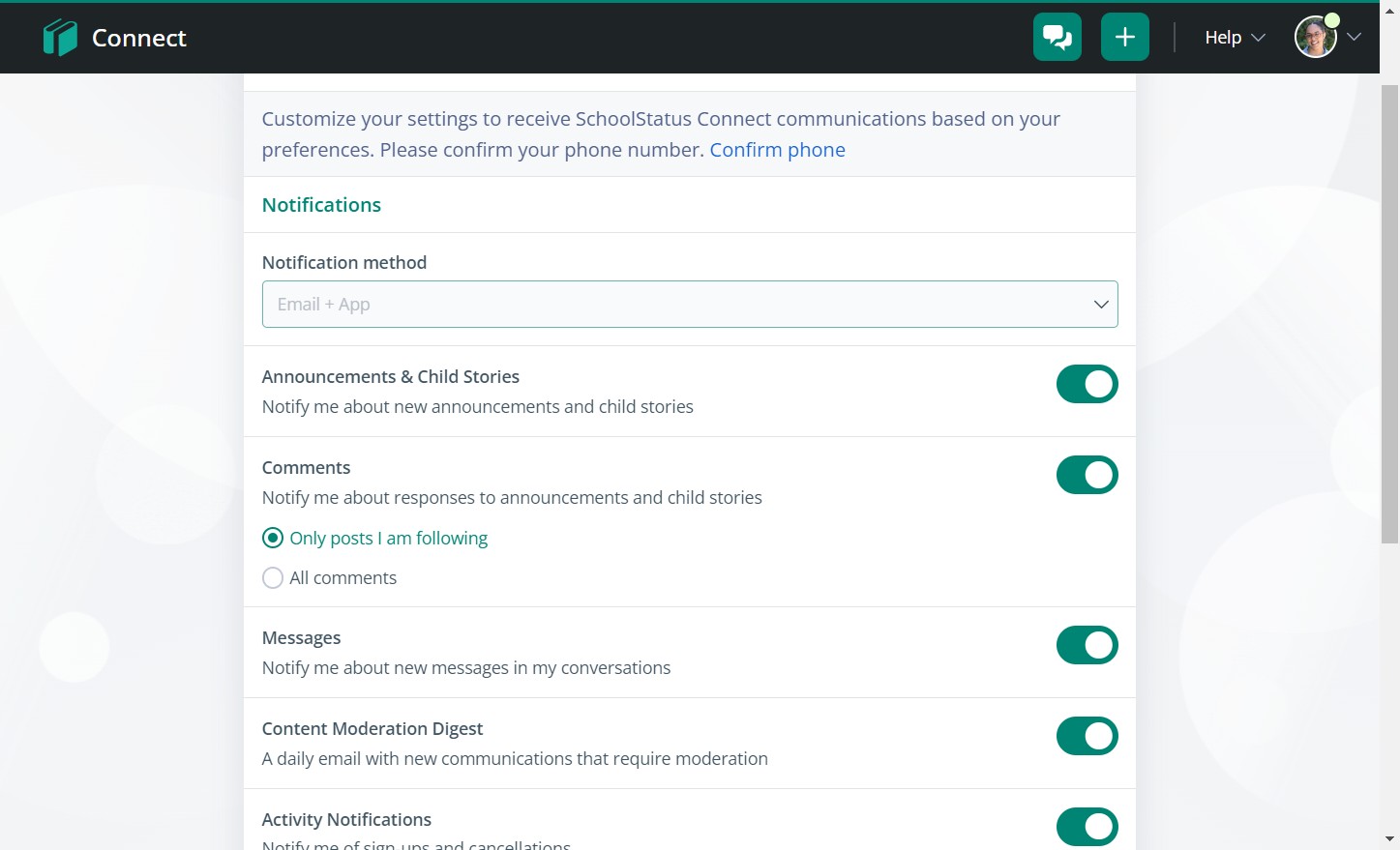Click the Connect app title text
This screenshot has height=850, width=1400.
(x=138, y=38)
